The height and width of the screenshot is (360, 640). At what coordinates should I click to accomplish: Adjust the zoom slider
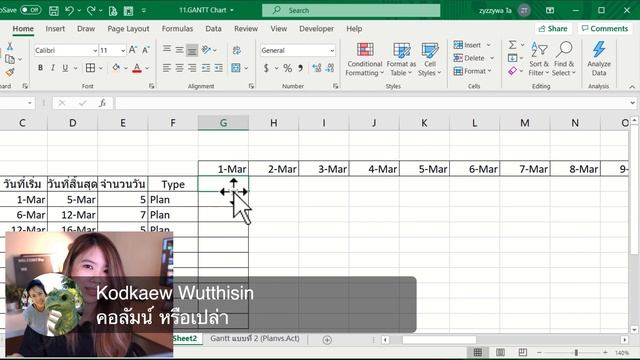576,352
